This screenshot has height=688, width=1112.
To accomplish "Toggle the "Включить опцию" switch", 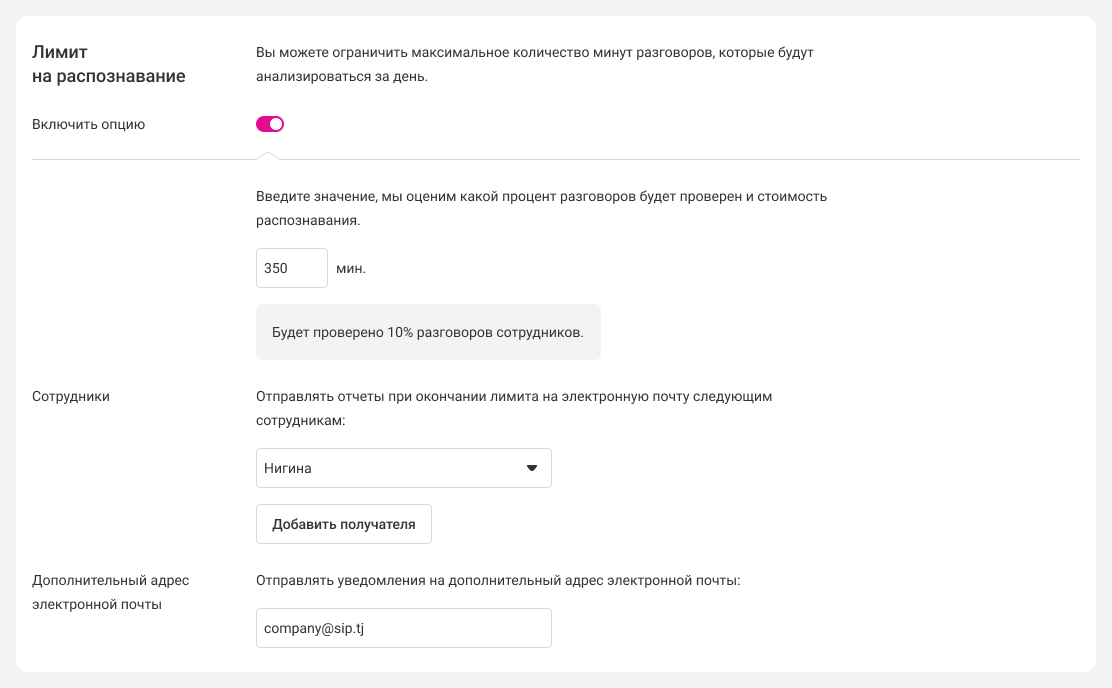I will pos(270,124).
